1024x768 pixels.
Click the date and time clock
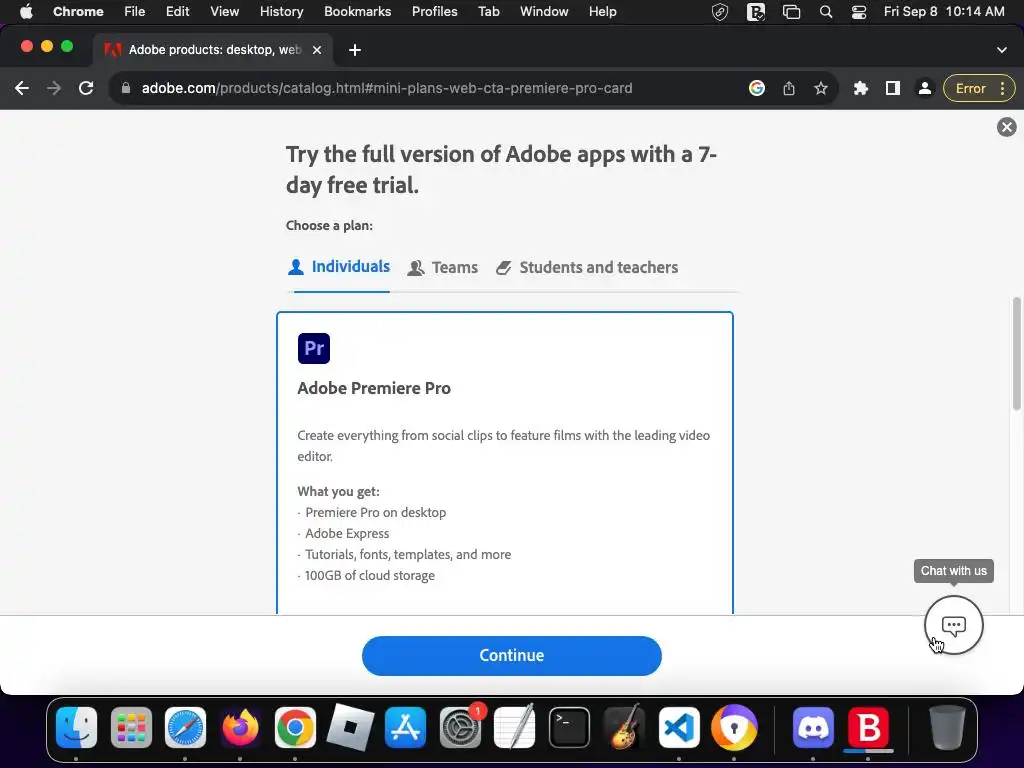[x=944, y=12]
